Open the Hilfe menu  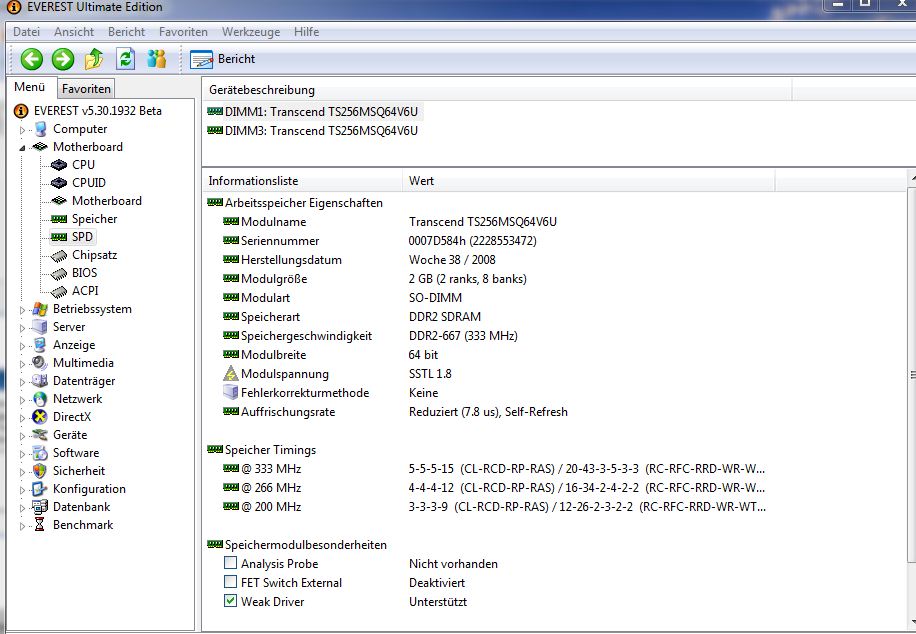(306, 32)
